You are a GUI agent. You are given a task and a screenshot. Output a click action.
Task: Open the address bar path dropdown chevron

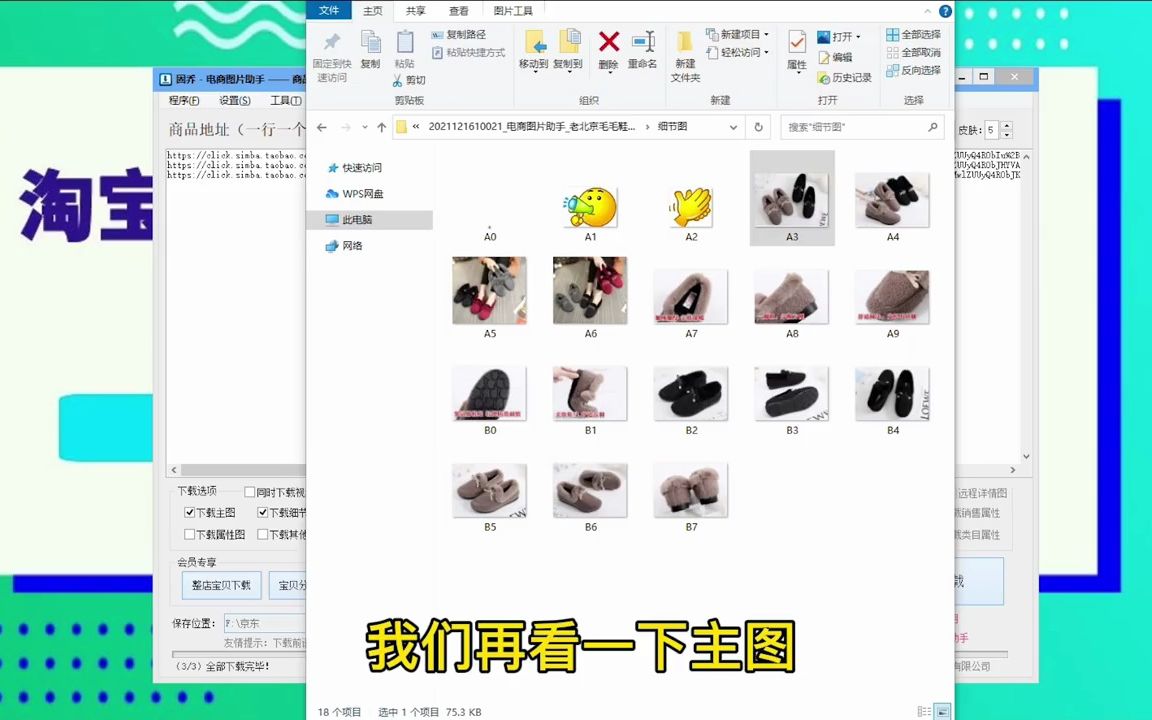733,127
